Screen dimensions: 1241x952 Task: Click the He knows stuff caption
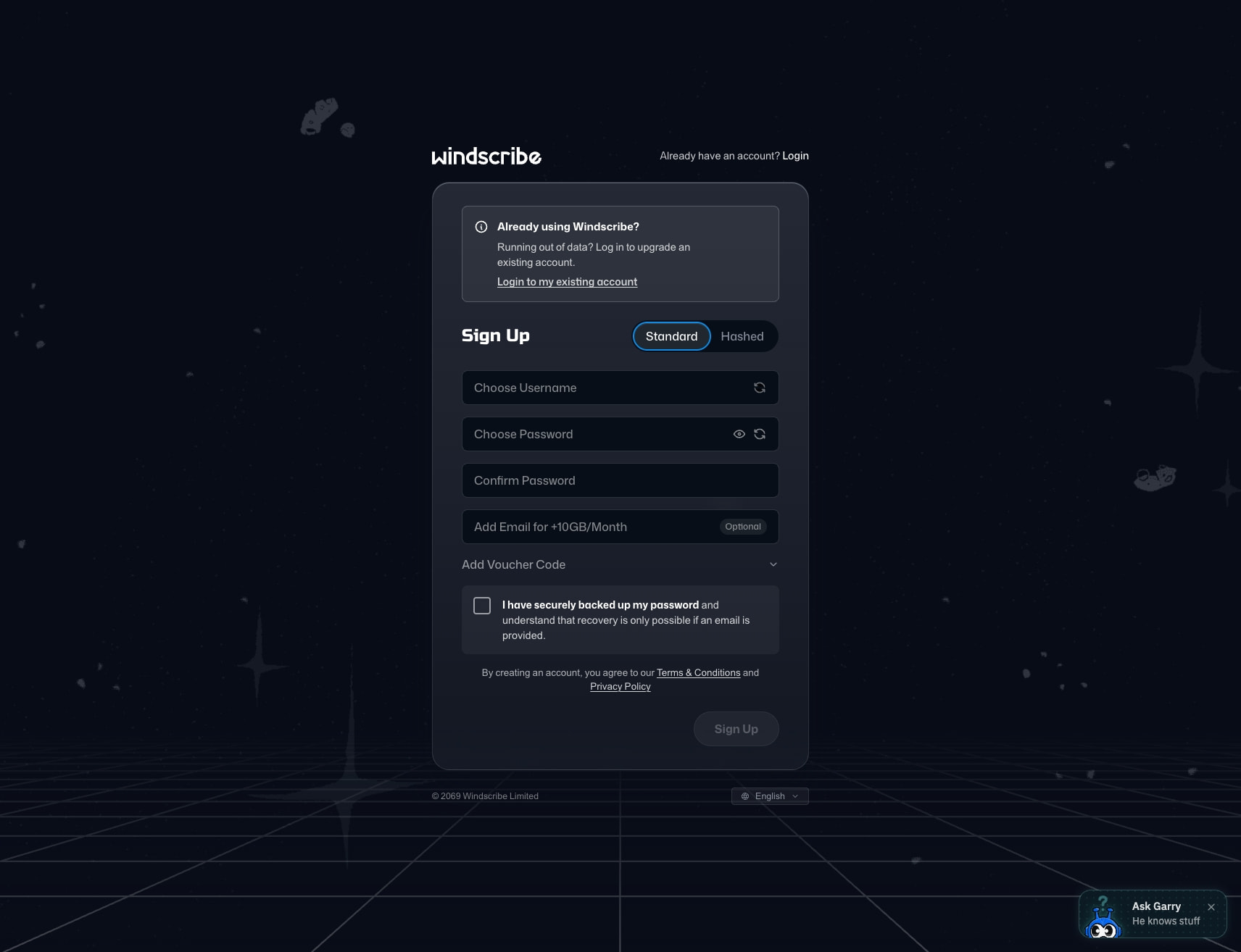[x=1166, y=921]
